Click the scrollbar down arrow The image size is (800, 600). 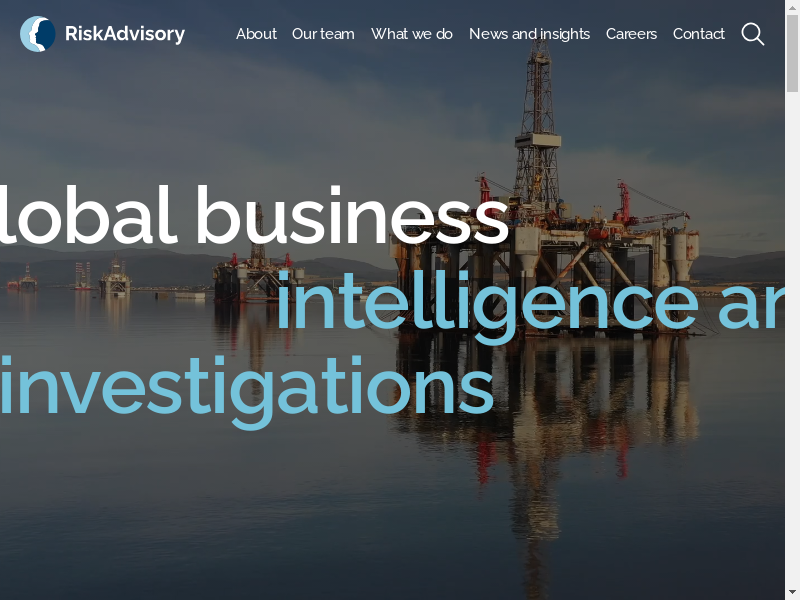click(x=792, y=593)
